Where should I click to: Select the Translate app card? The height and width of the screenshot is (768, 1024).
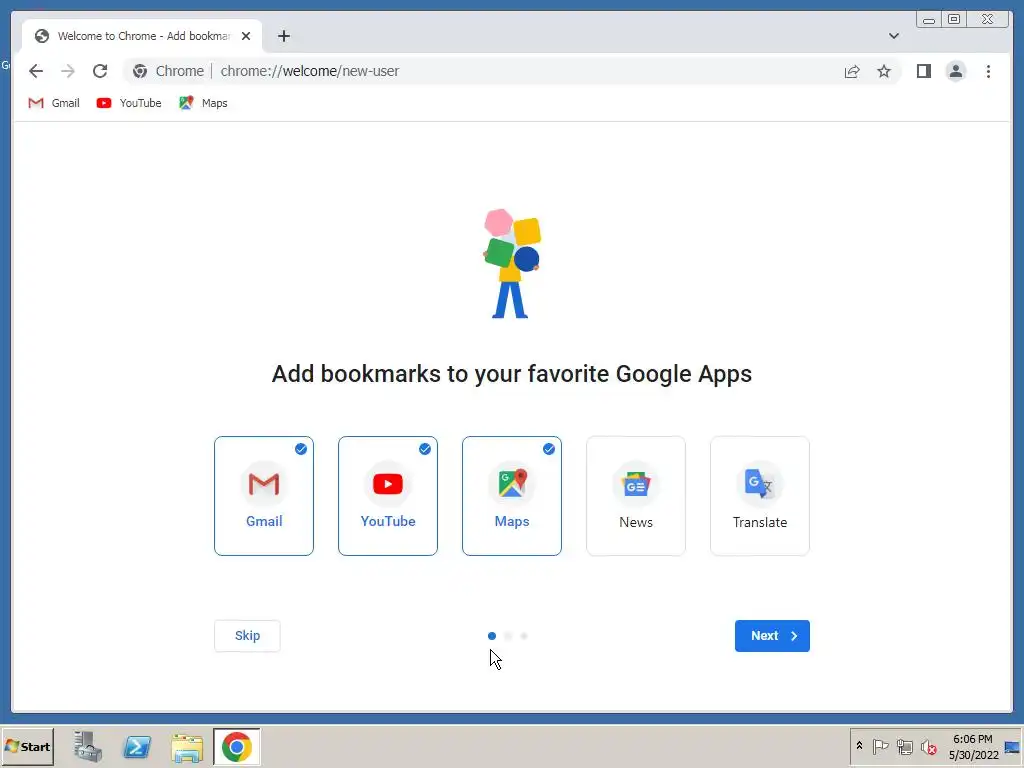click(760, 496)
